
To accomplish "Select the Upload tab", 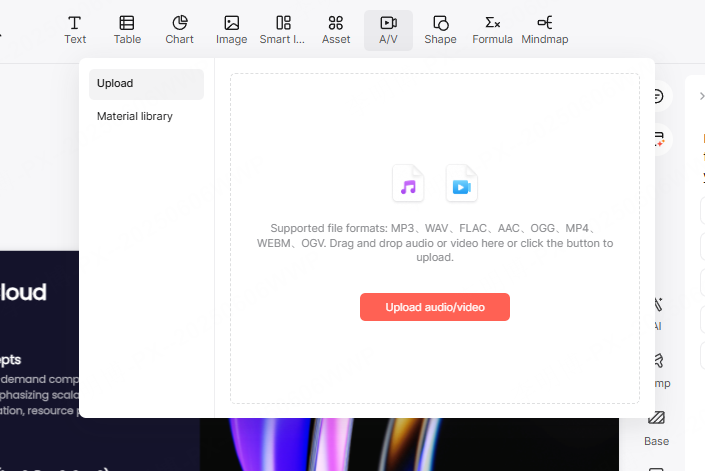I will click(x=146, y=84).
